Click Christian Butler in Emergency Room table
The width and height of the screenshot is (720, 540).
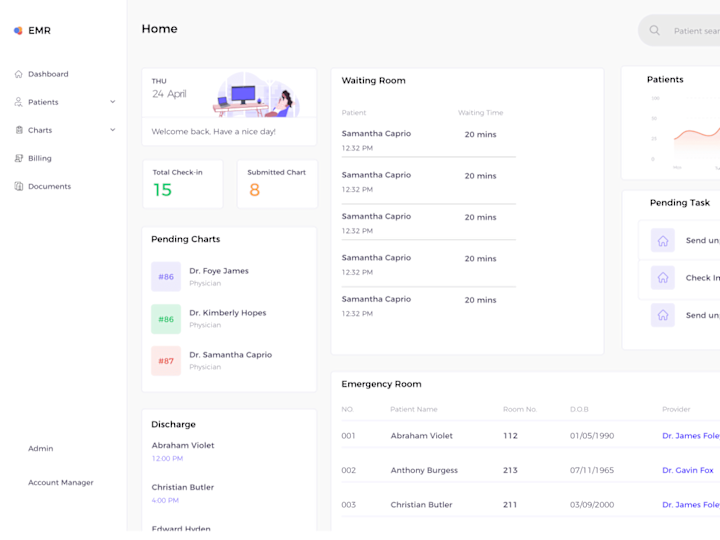[421, 504]
